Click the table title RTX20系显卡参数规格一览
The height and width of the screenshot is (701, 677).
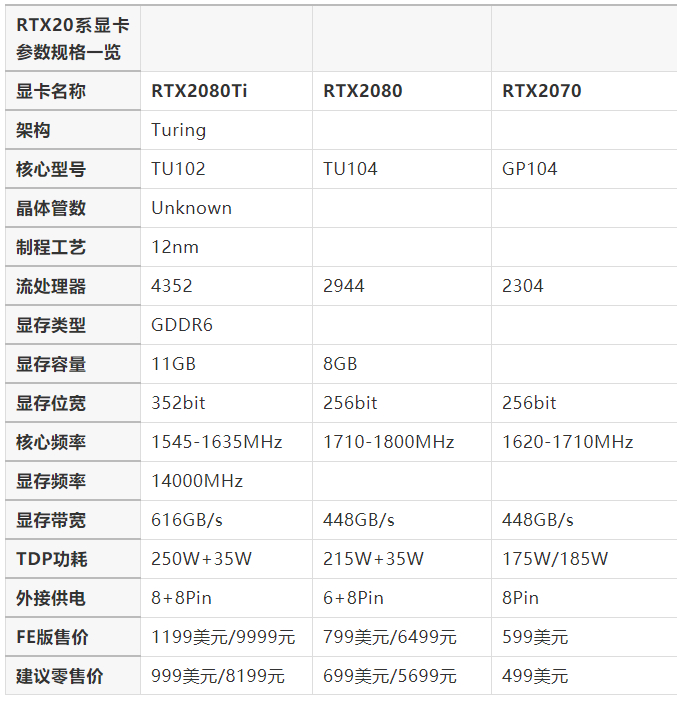click(x=73, y=38)
